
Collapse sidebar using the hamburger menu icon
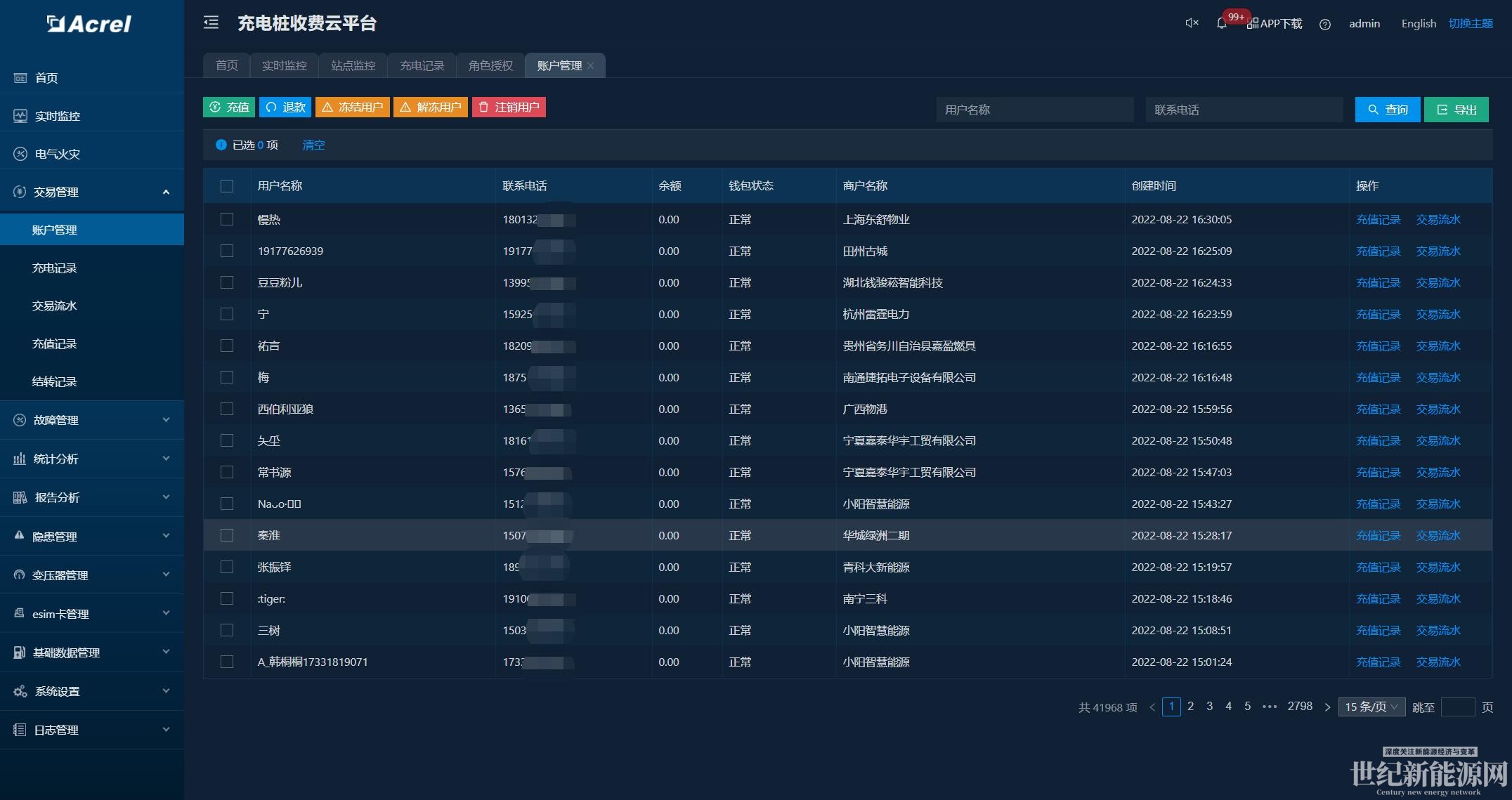211,23
